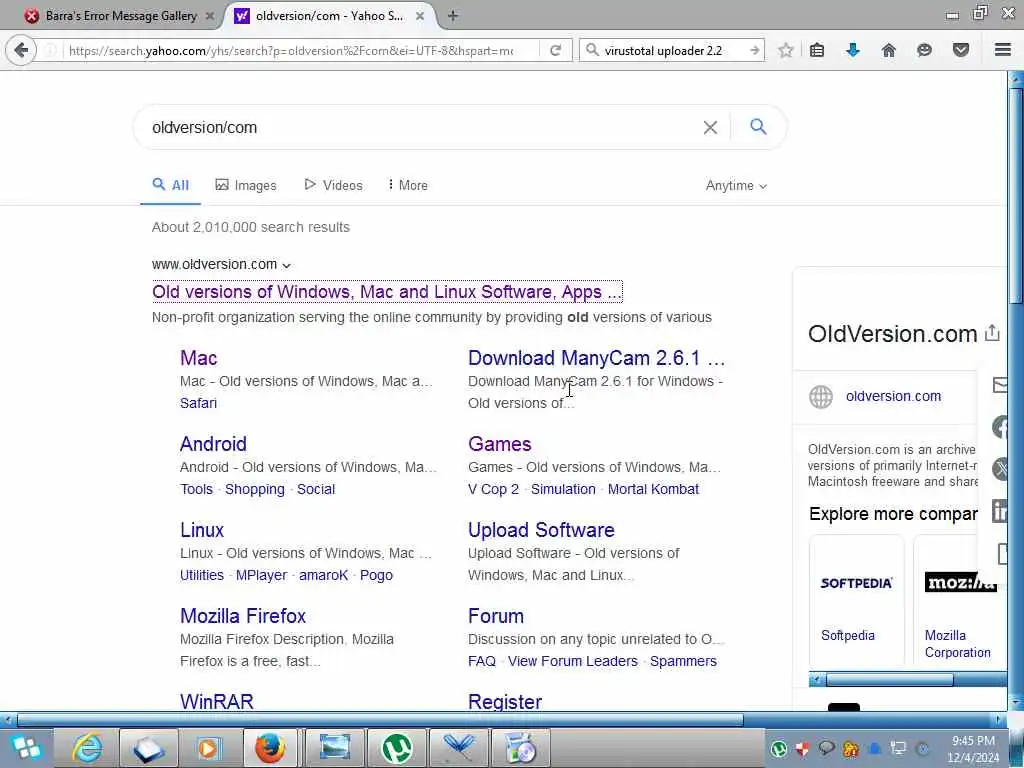This screenshot has width=1024, height=768.
Task: Click the red shield tray icon
Action: [803, 748]
